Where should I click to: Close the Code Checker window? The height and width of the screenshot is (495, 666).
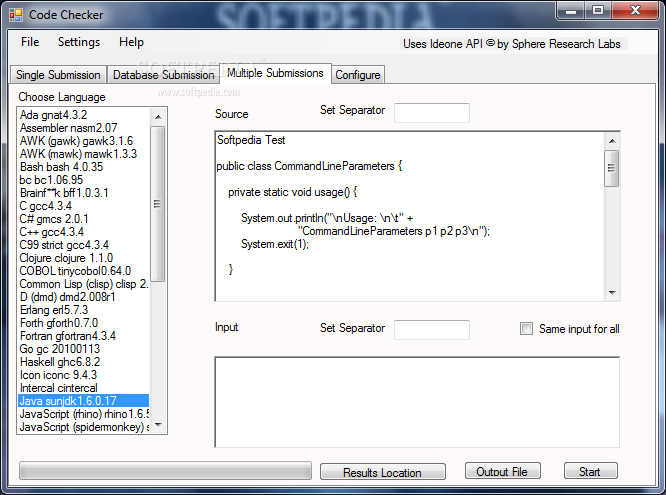pyautogui.click(x=635, y=10)
